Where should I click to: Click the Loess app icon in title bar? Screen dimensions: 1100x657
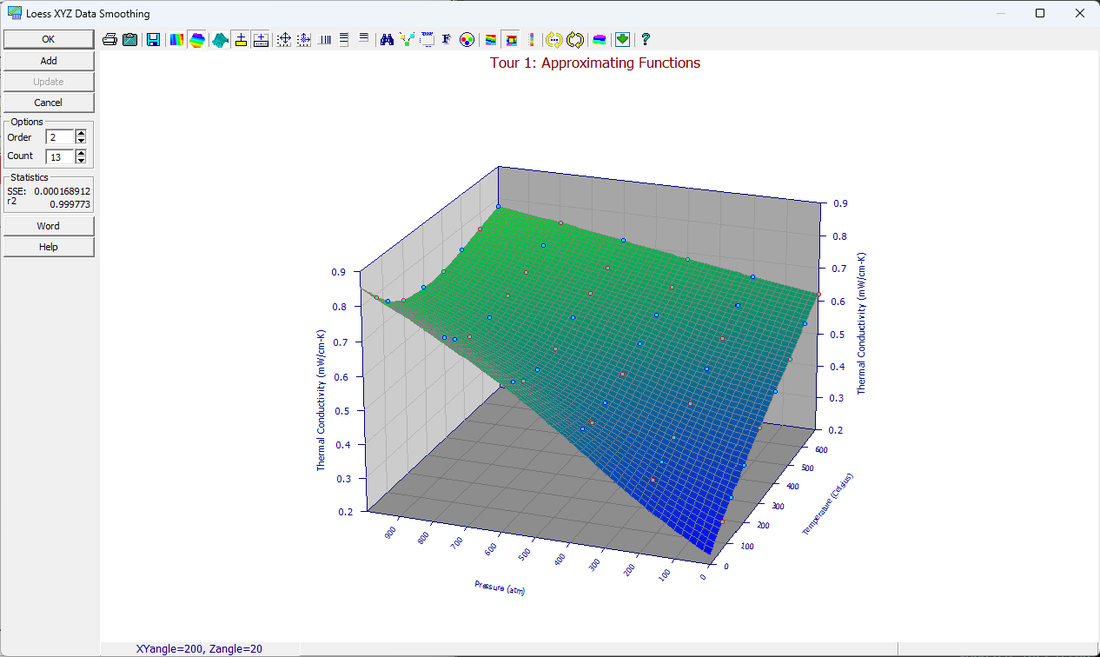[14, 13]
